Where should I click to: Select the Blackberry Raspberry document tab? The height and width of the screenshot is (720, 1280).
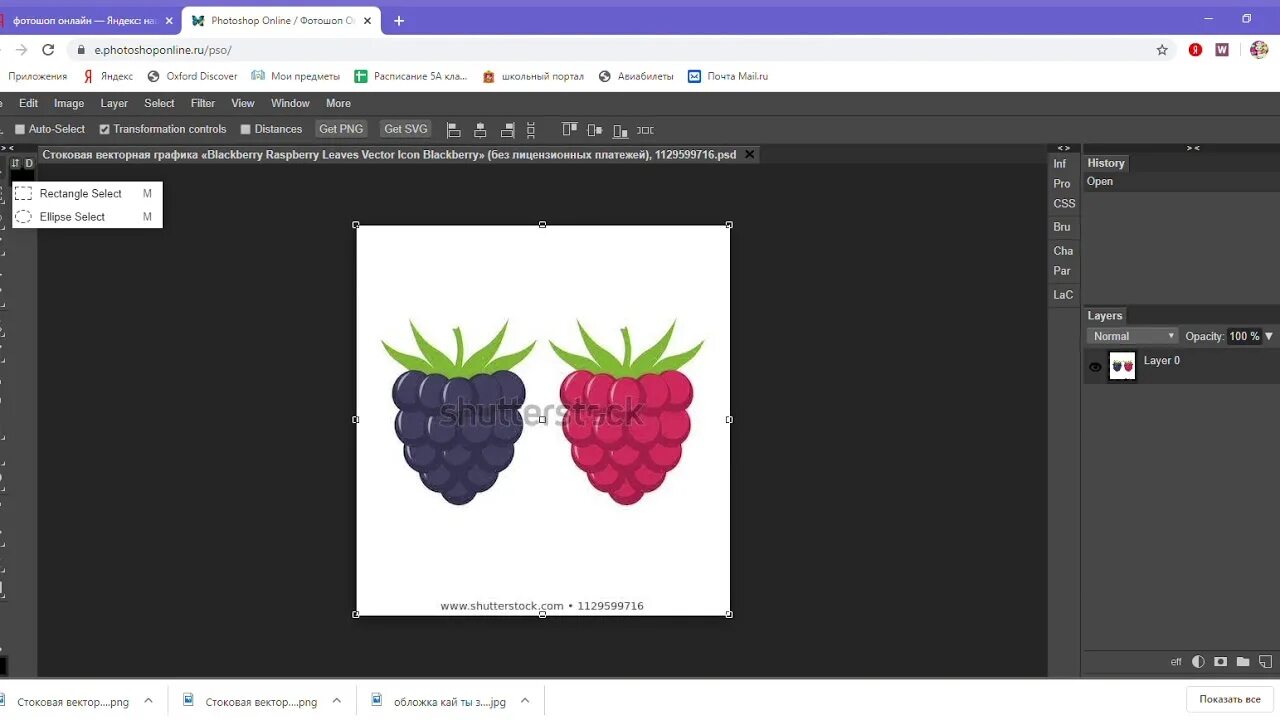pos(389,154)
